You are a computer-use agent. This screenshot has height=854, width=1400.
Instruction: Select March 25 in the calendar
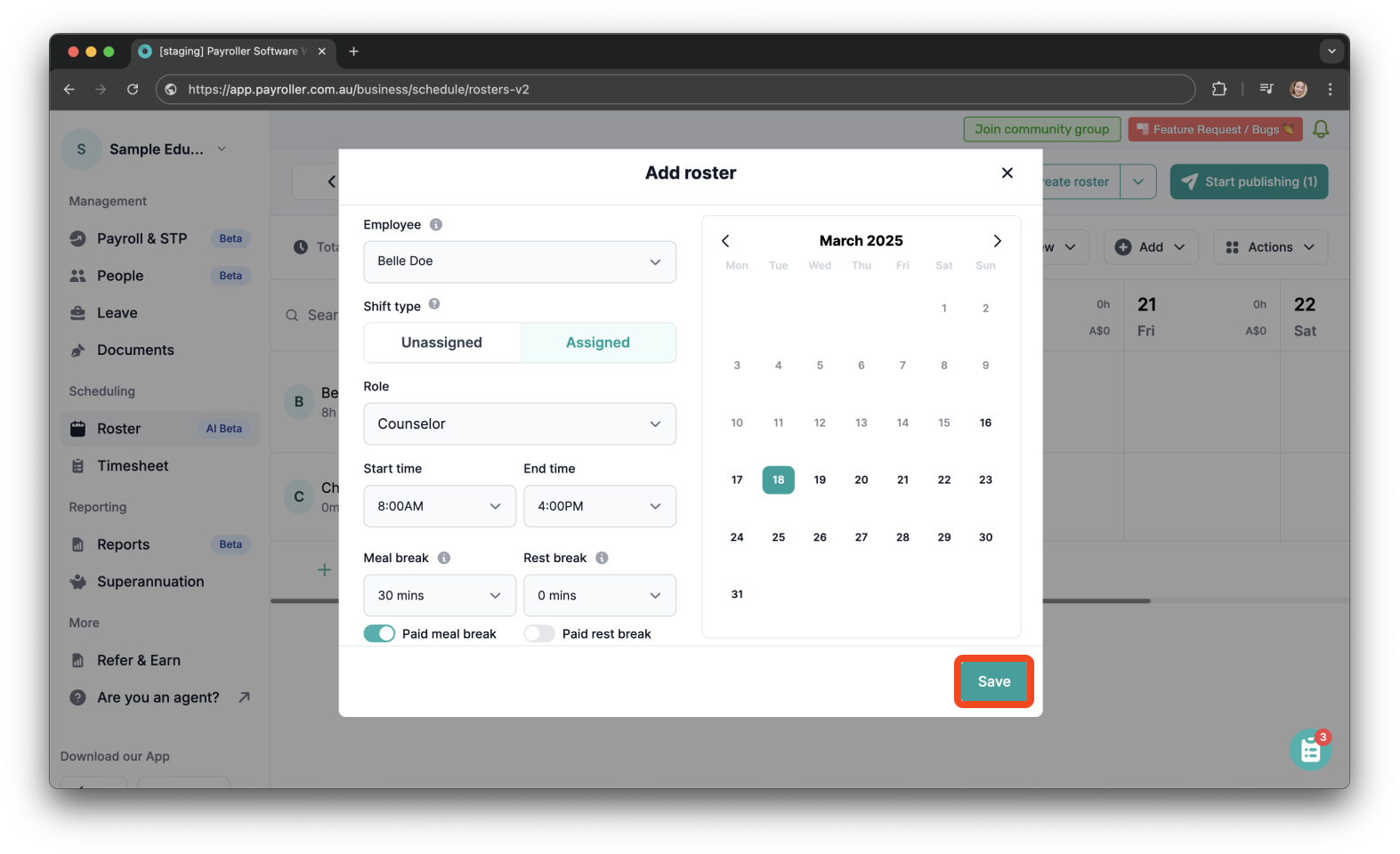tap(779, 537)
